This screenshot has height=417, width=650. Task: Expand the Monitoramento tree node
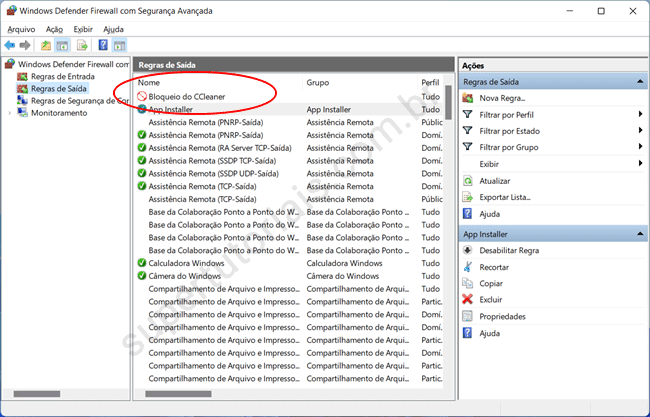click(11, 113)
